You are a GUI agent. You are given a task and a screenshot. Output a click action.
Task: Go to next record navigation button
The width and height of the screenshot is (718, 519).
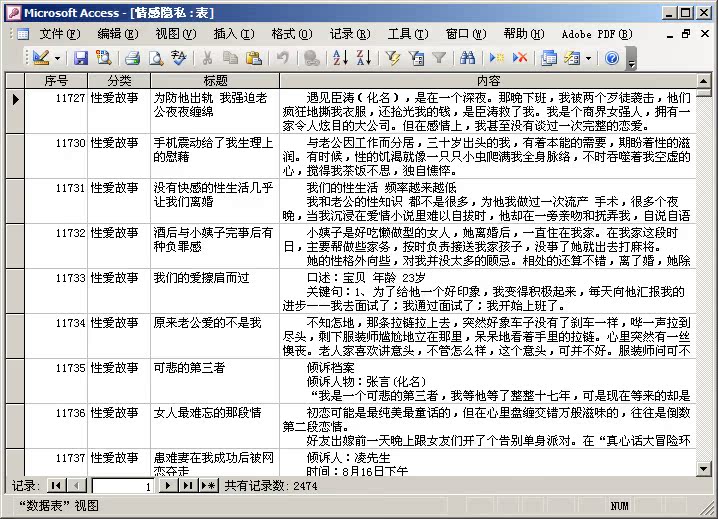pyautogui.click(x=168, y=486)
